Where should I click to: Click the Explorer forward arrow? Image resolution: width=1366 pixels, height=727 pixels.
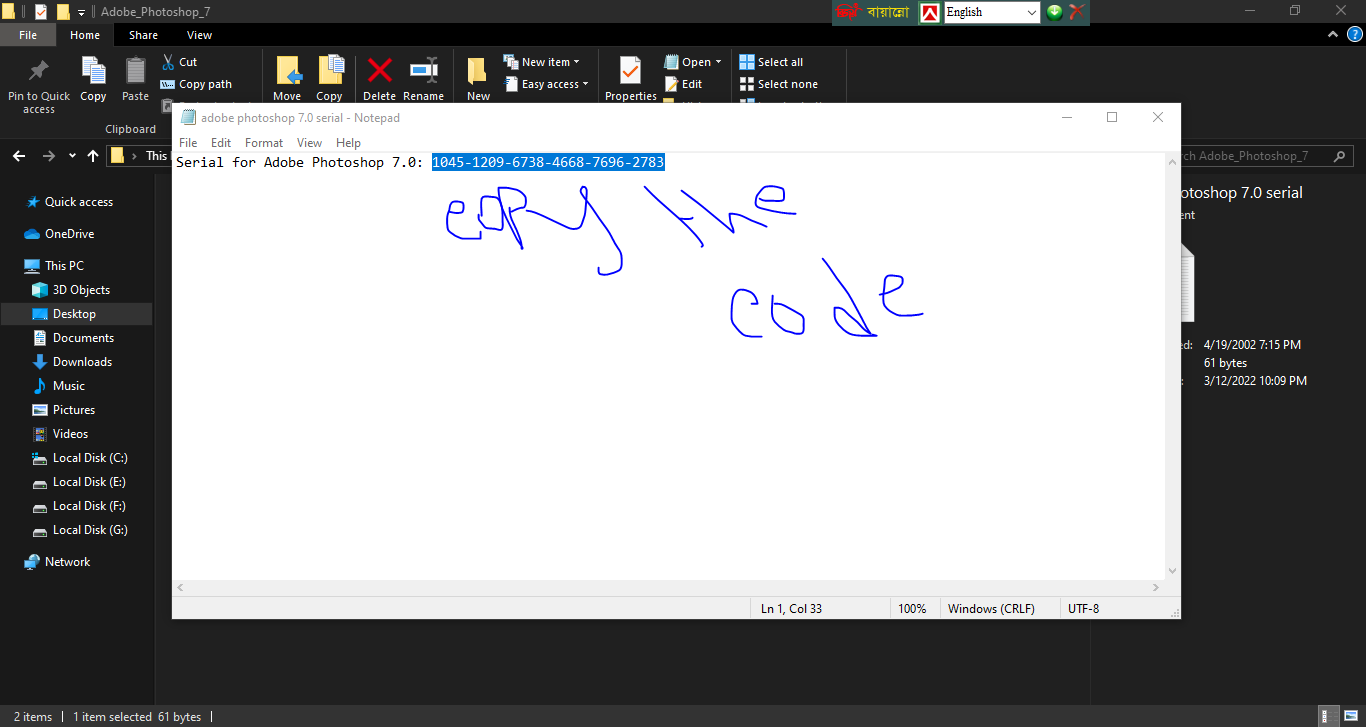[x=48, y=156]
